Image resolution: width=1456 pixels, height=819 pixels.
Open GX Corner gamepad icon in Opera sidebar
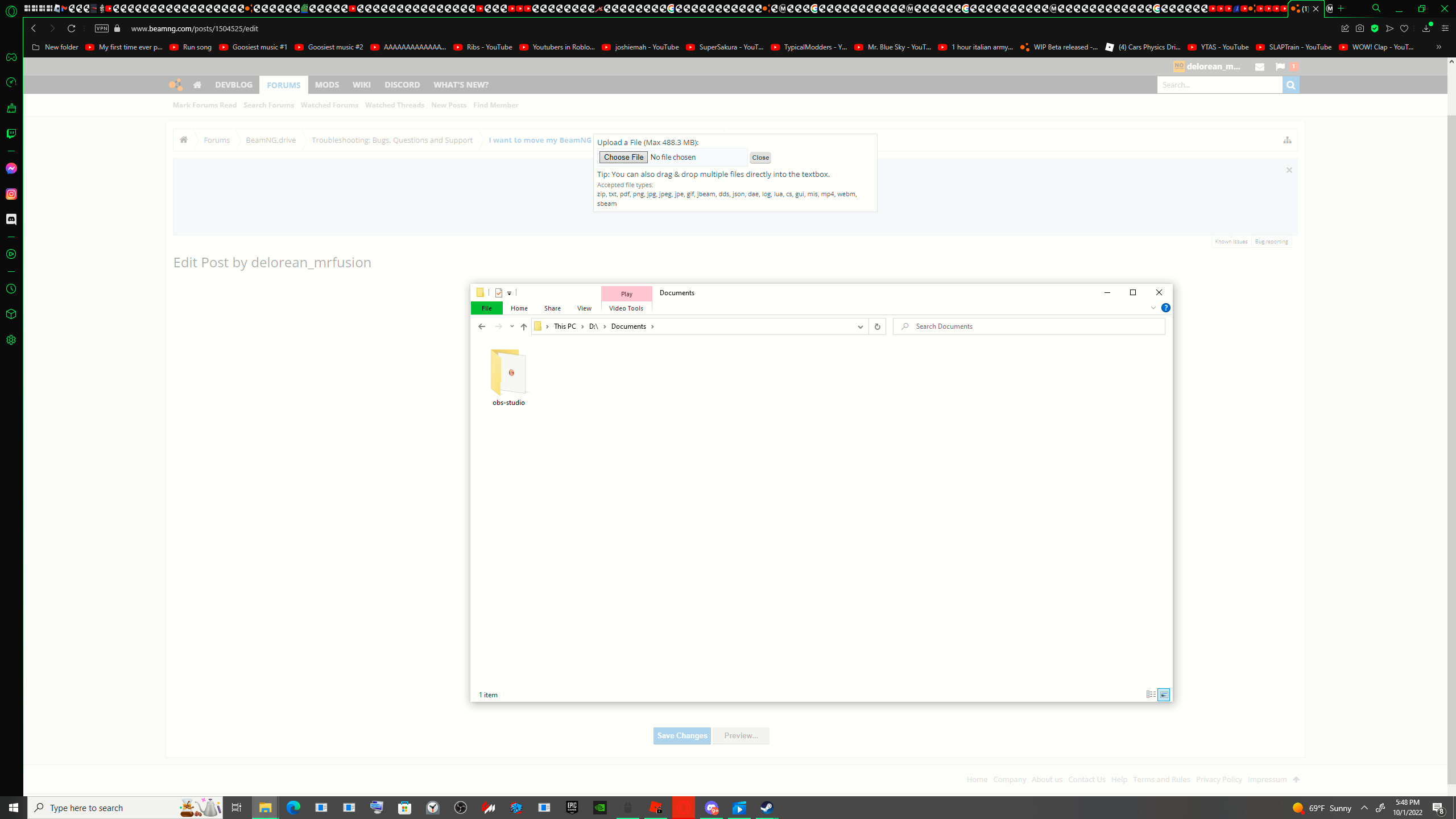coord(11,57)
